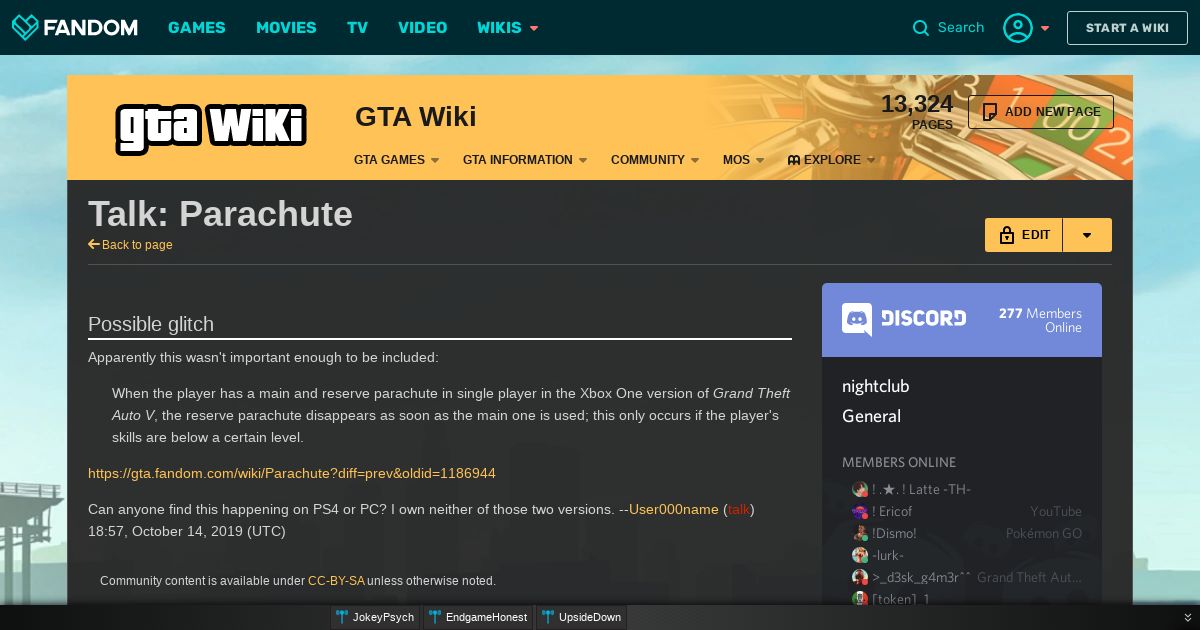Open Community dropdown menu
Viewport: 1200px width, 630px height.
[655, 160]
